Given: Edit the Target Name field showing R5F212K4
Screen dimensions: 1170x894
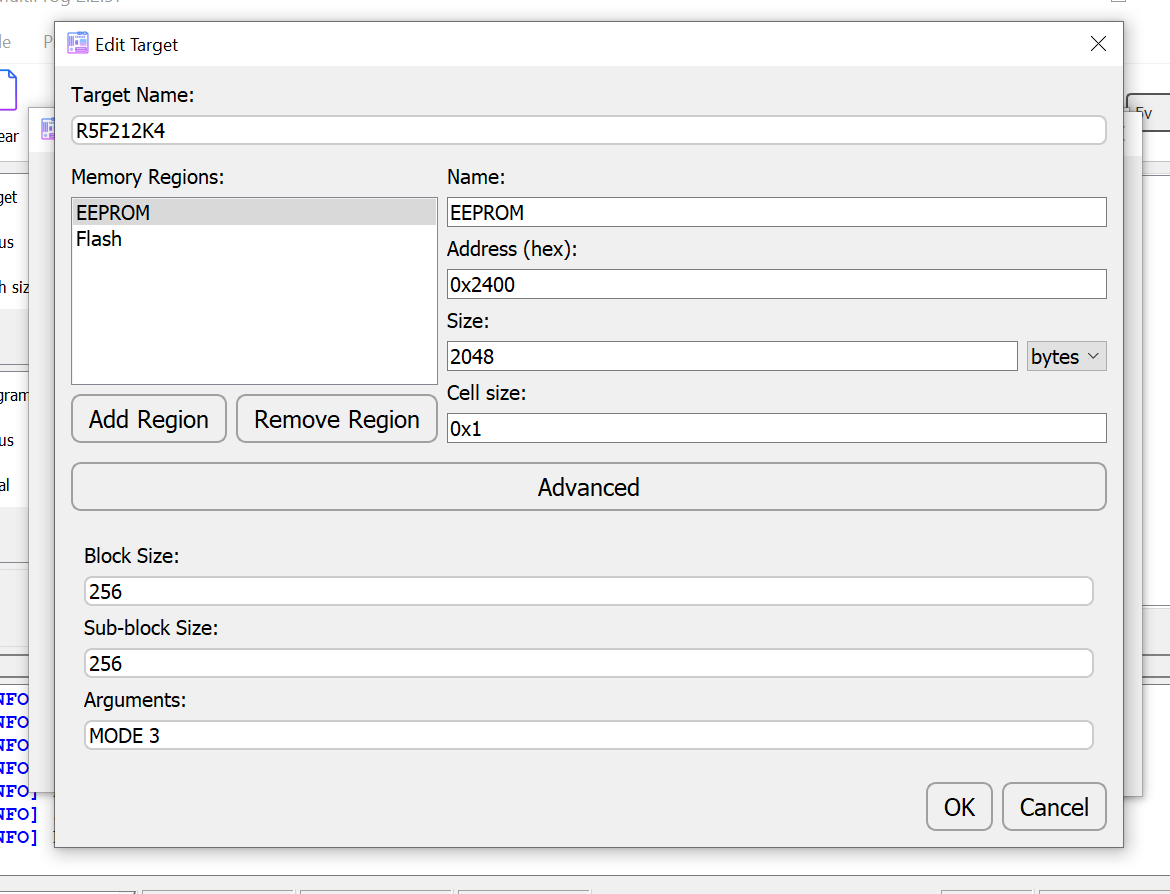Looking at the screenshot, I should 588,130.
